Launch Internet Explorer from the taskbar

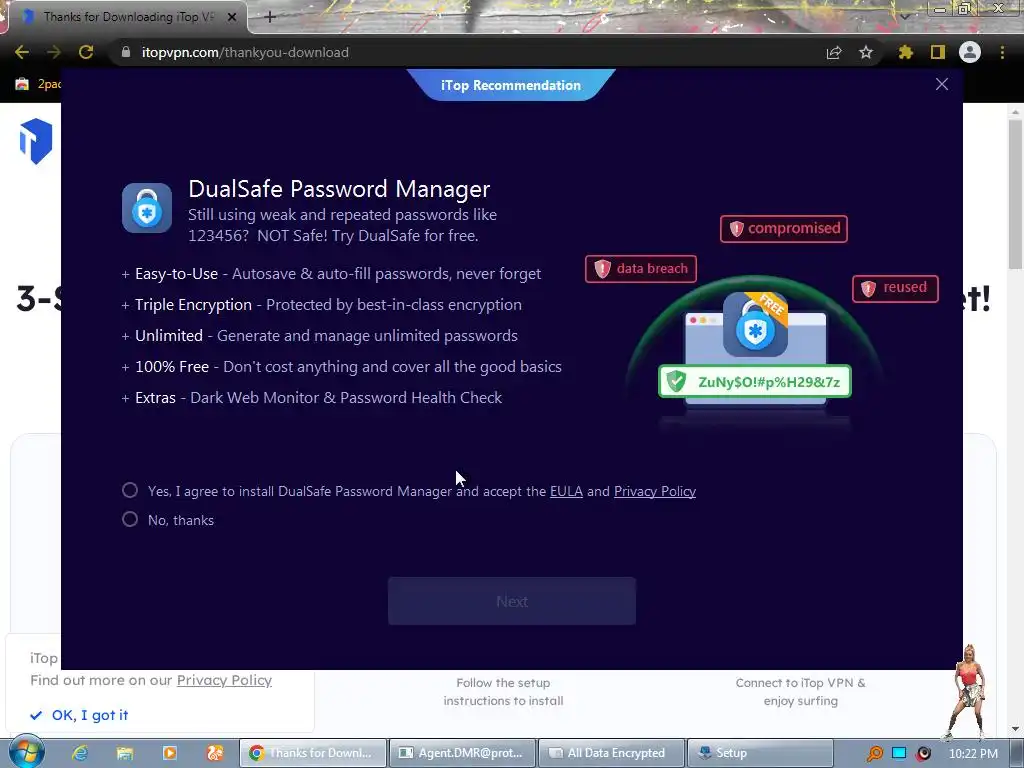pyautogui.click(x=80, y=753)
